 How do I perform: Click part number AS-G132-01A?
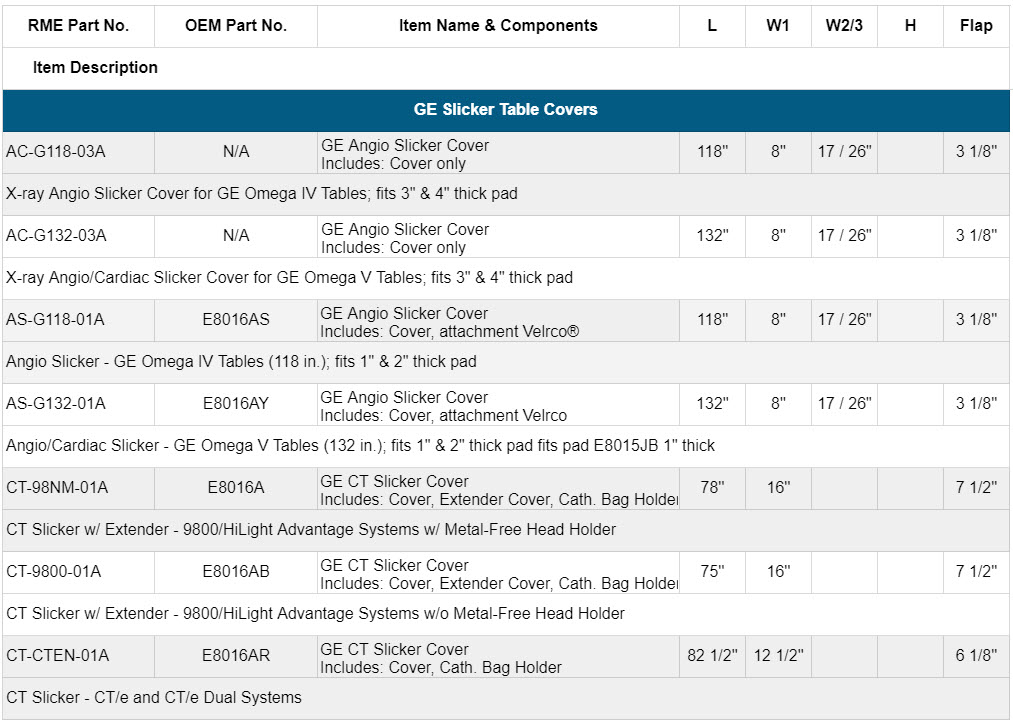[55, 404]
